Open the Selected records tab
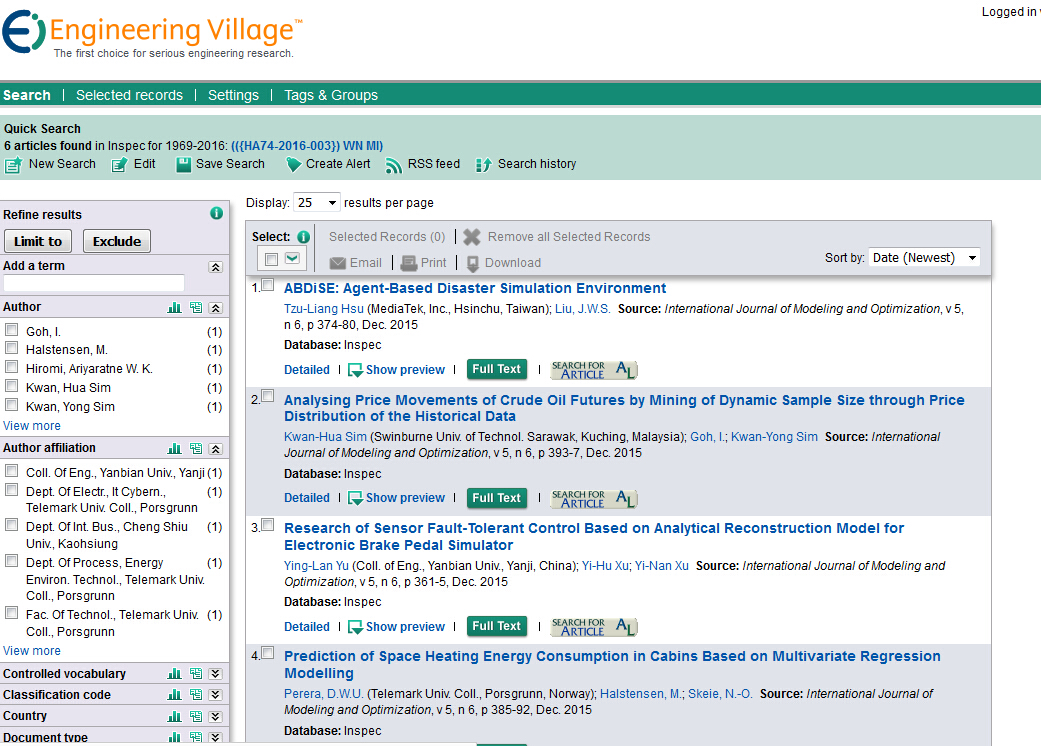 (129, 95)
